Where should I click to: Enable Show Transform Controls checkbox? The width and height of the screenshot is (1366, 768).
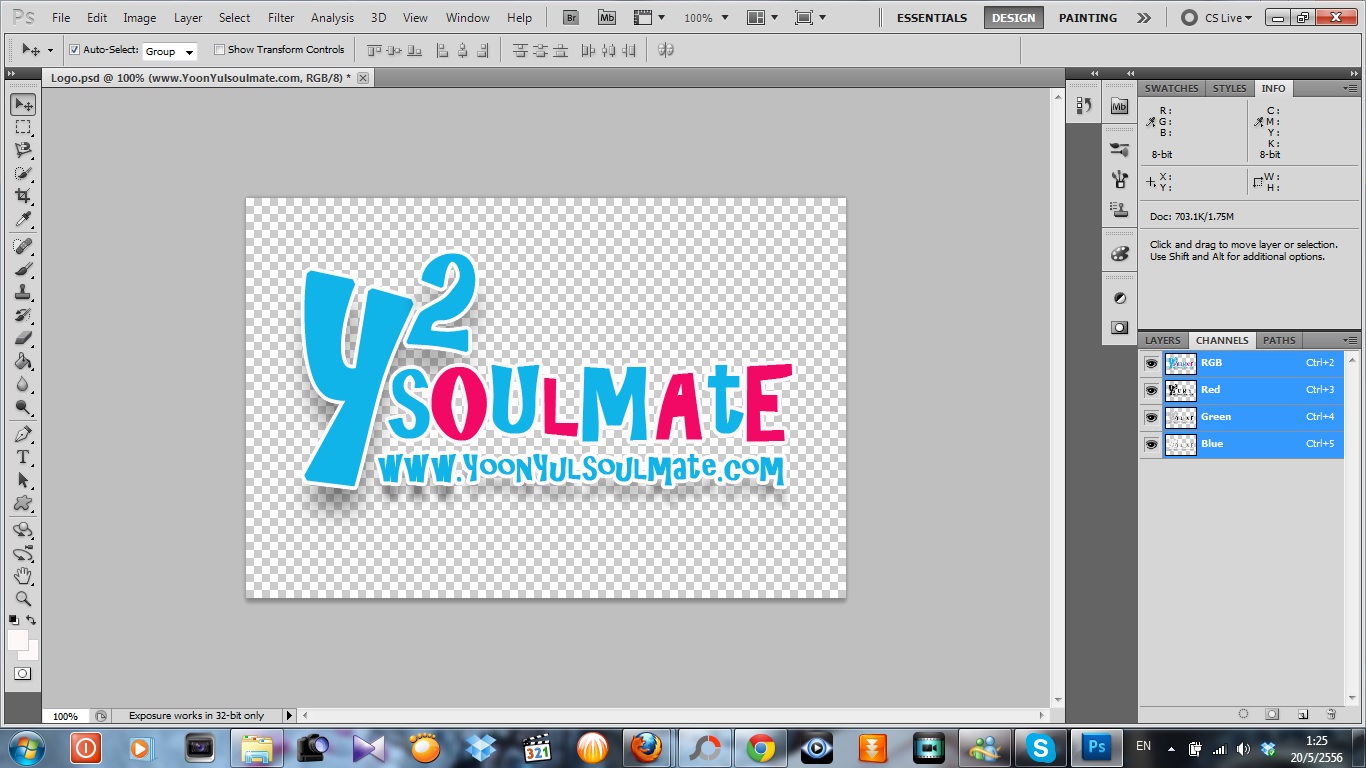coord(220,50)
